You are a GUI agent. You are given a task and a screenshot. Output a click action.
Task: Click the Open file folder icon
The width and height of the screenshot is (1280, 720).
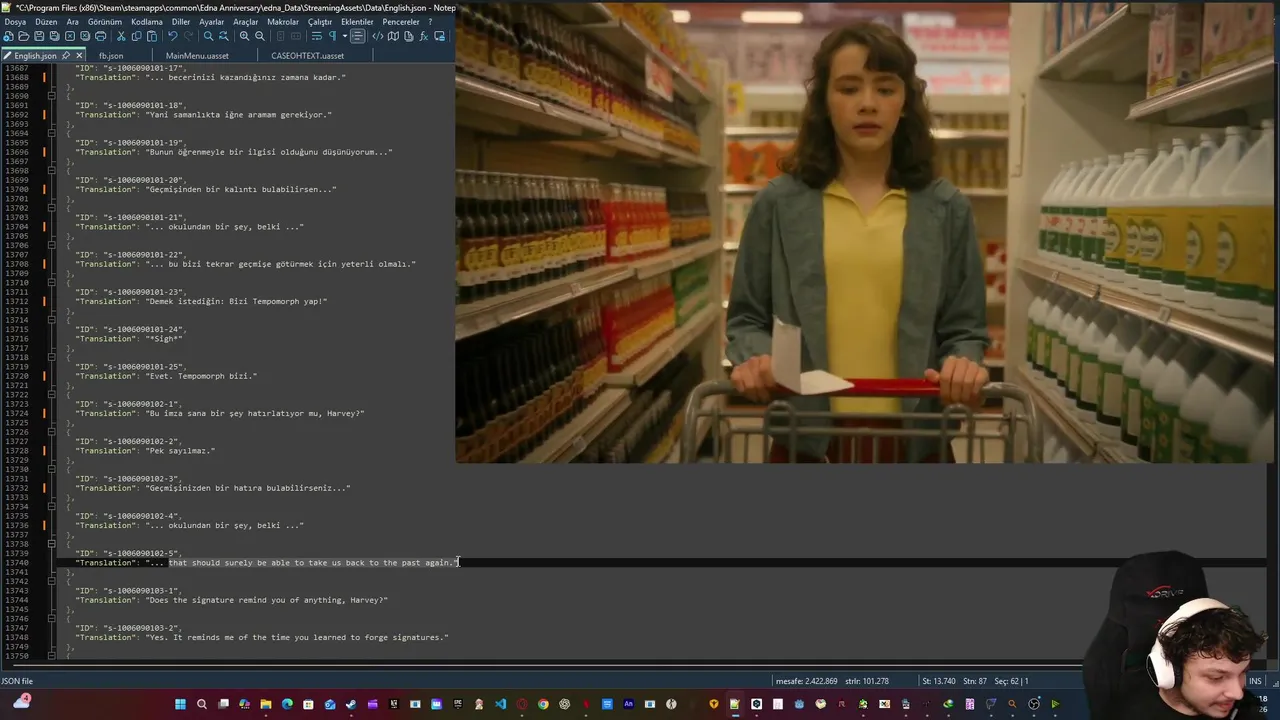(x=23, y=36)
